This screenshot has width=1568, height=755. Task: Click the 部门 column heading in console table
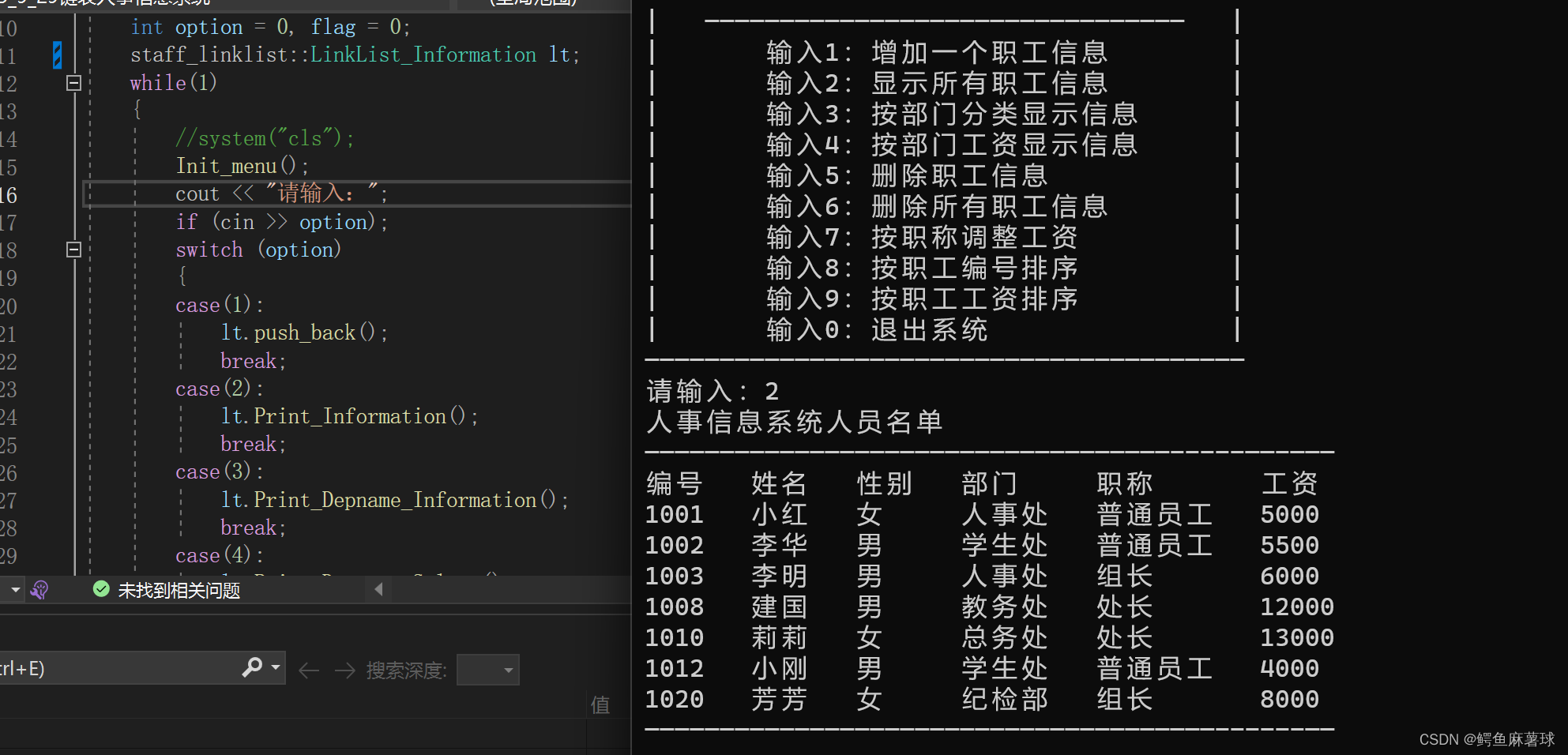tap(990, 484)
